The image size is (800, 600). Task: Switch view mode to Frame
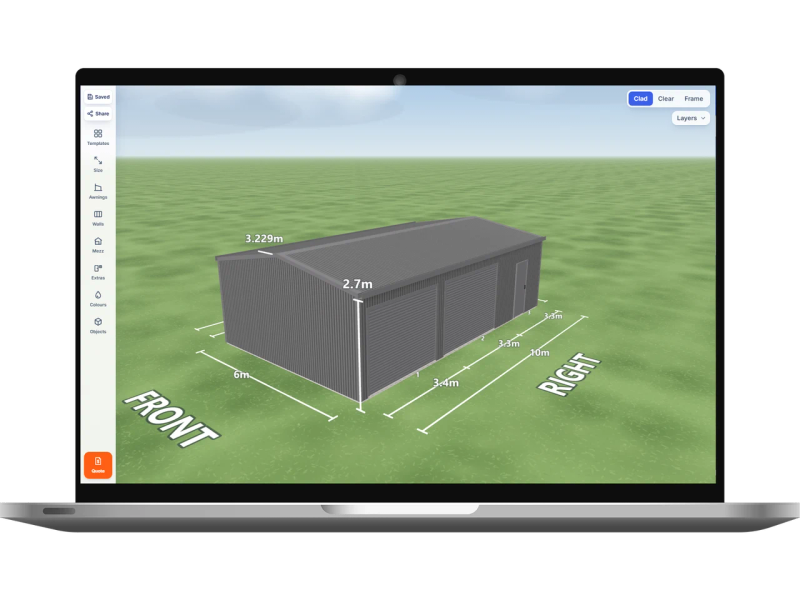click(x=693, y=98)
